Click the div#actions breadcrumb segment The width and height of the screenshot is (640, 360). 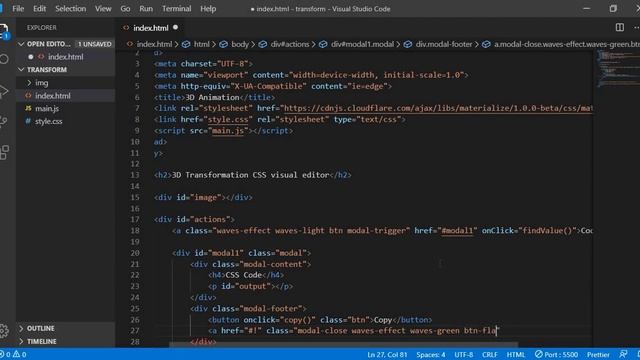289,44
